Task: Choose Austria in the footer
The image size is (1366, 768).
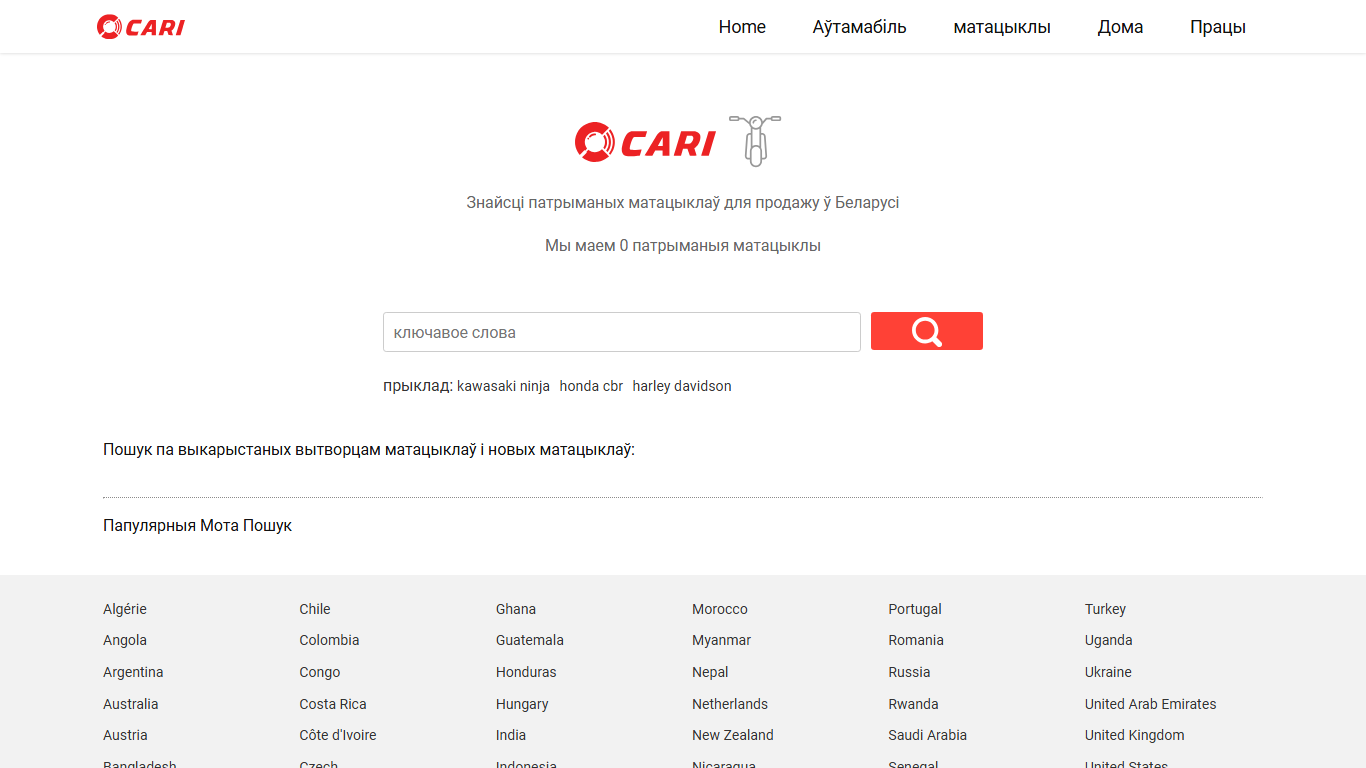Action: coord(125,735)
